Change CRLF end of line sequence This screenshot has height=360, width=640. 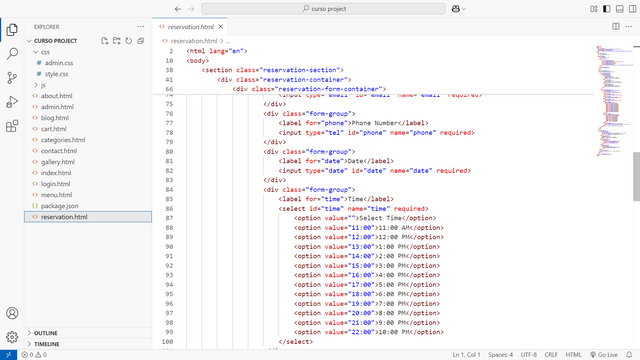click(551, 355)
